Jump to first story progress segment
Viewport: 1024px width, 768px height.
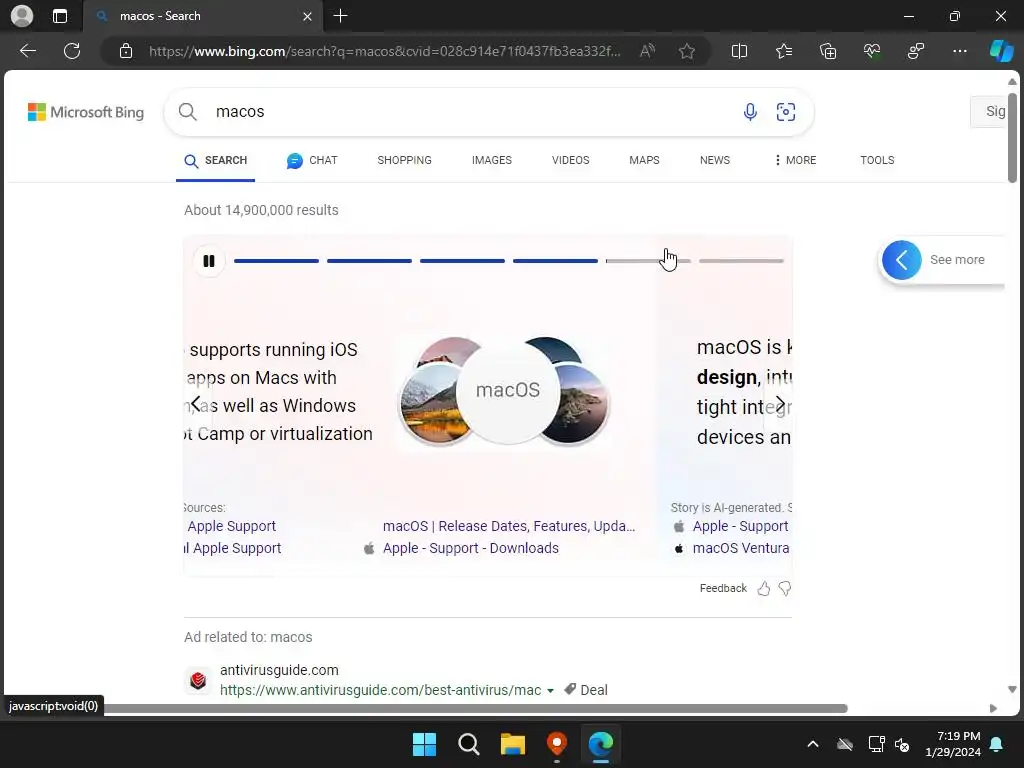[276, 261]
